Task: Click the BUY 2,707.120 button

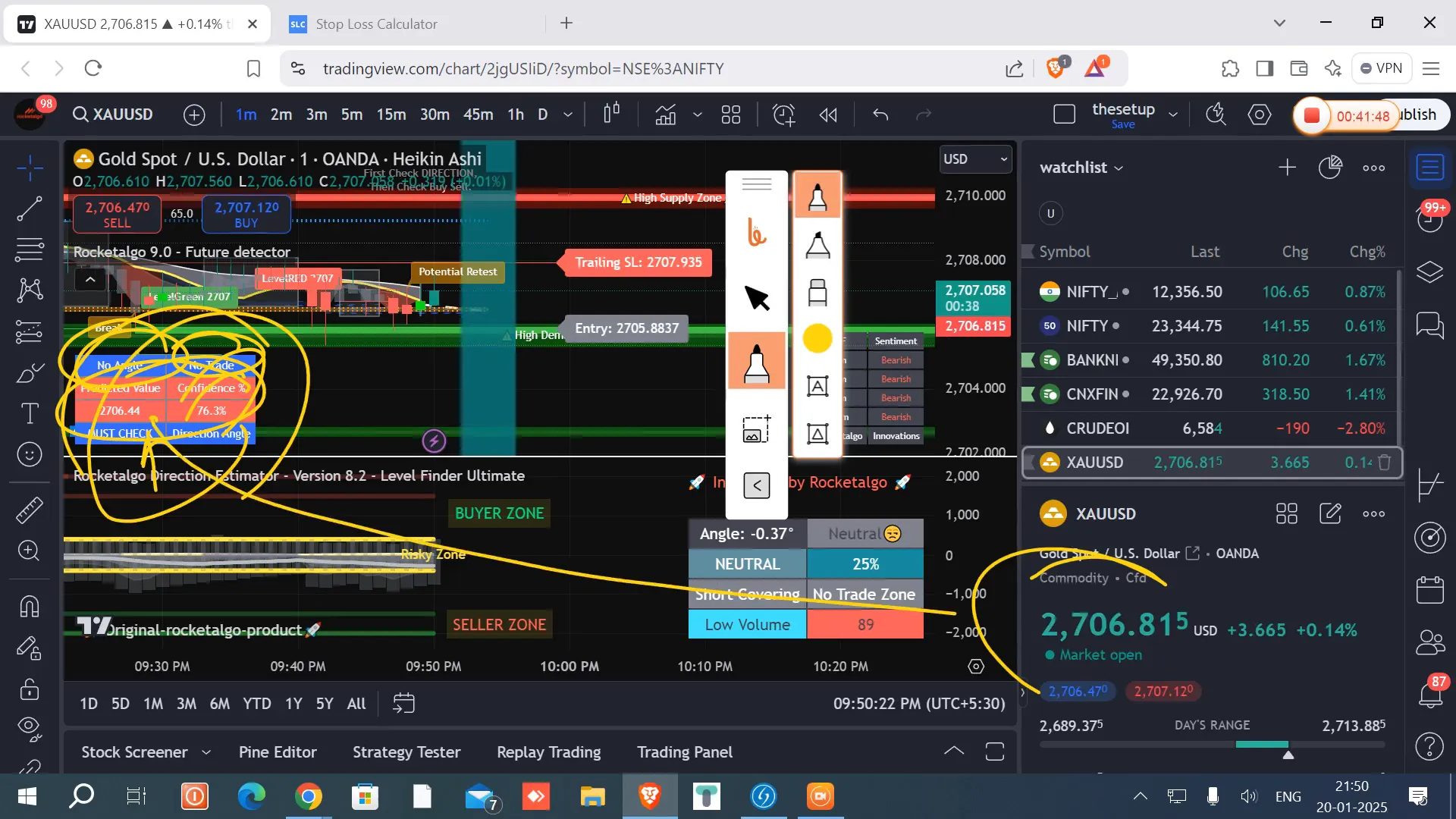Action: click(245, 214)
